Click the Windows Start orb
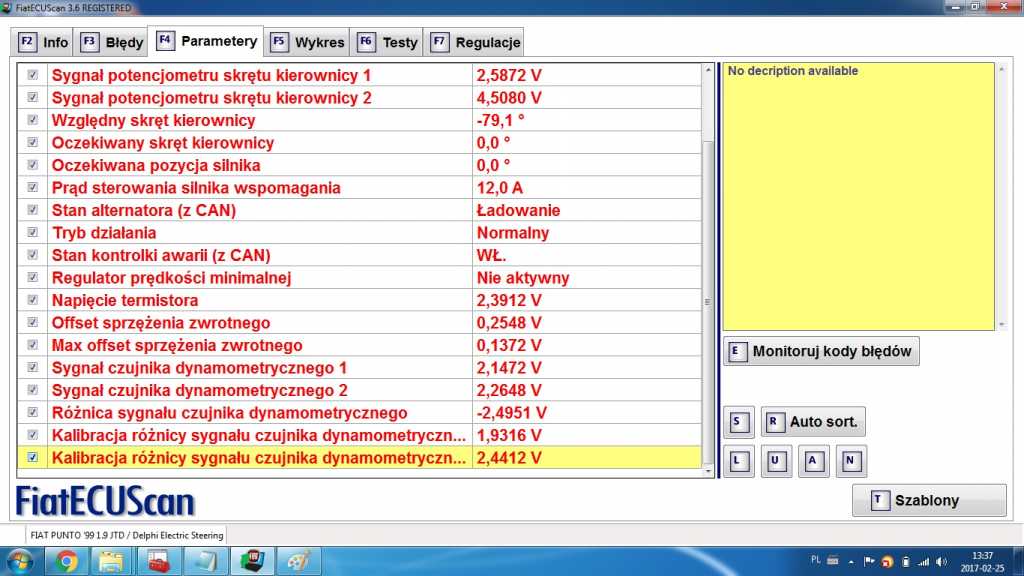The image size is (1024, 576). [22, 561]
